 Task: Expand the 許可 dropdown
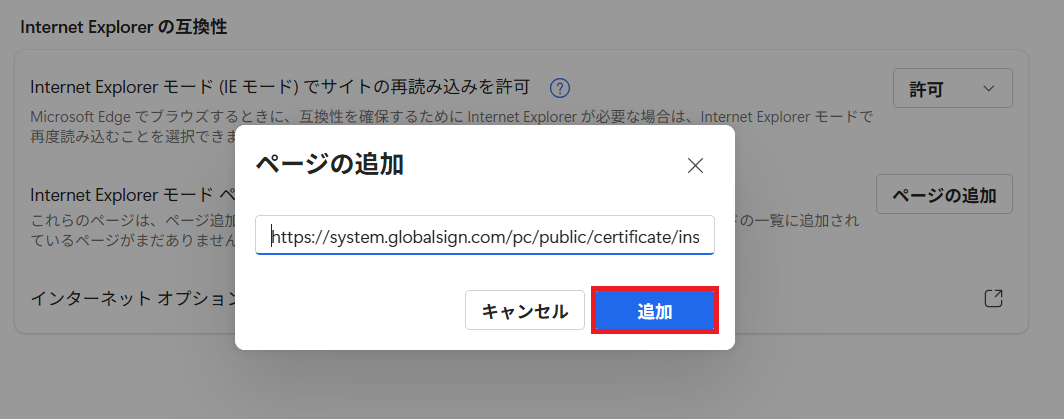pyautogui.click(x=951, y=89)
